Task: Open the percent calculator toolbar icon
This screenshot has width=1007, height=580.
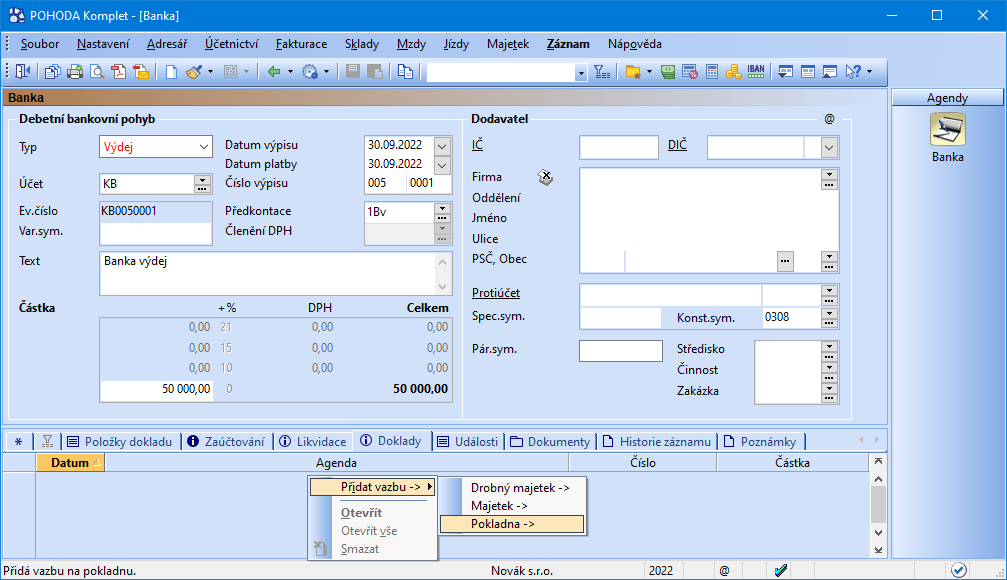Action: tap(690, 72)
